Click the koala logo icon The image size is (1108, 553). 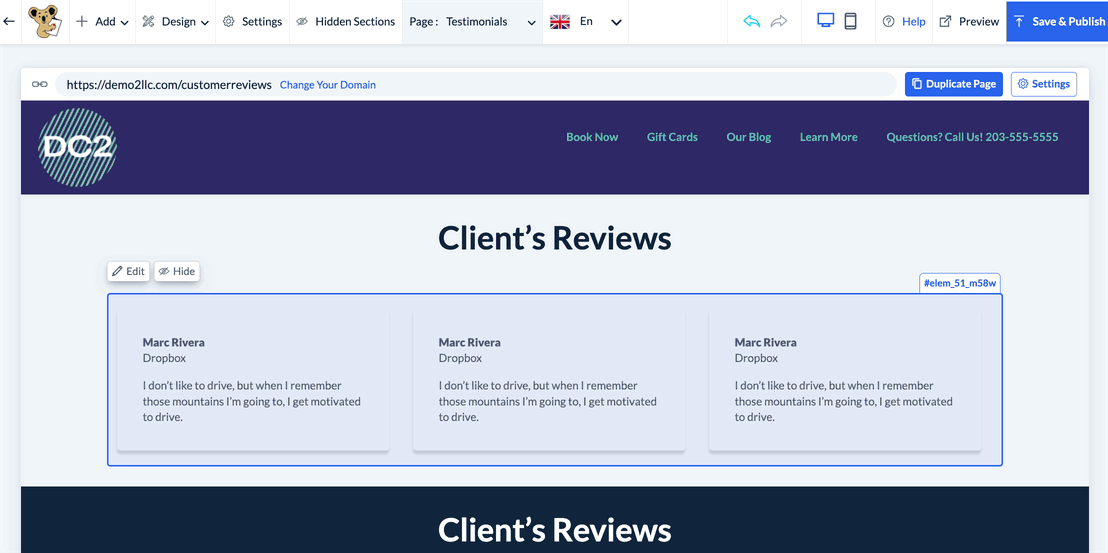click(43, 21)
